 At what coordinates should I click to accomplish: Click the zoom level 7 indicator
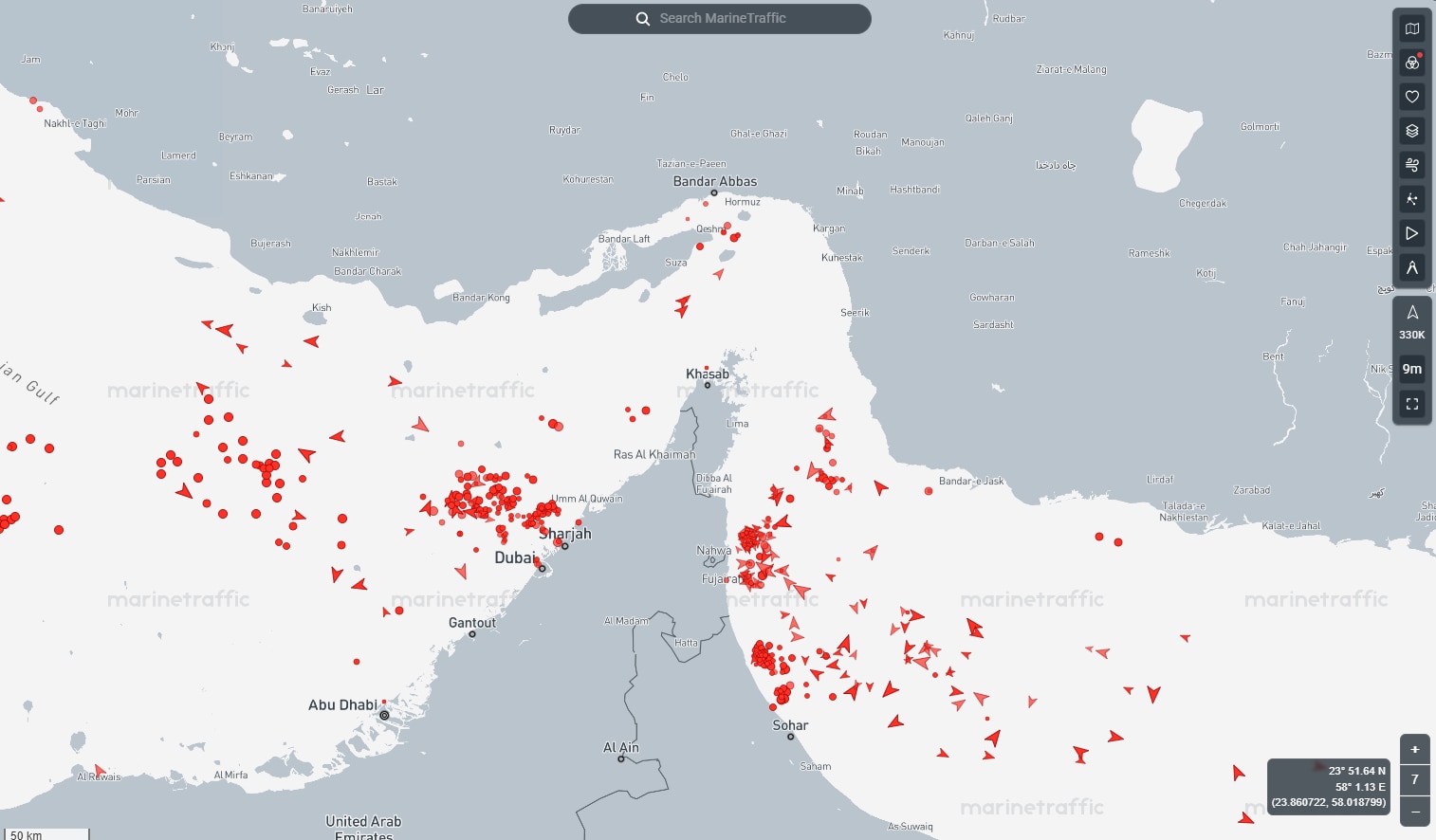pos(1414,779)
